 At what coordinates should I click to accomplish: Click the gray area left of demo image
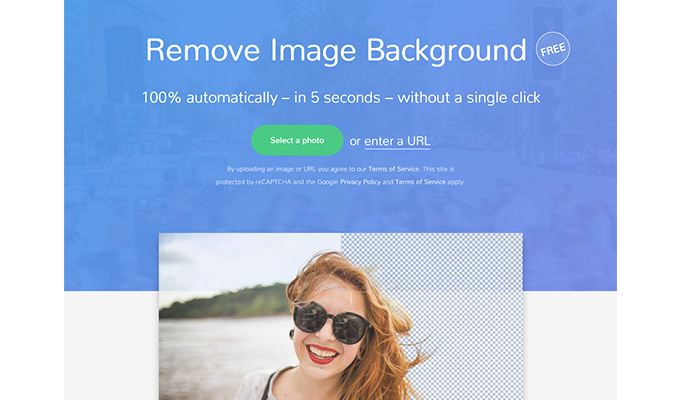point(110,345)
